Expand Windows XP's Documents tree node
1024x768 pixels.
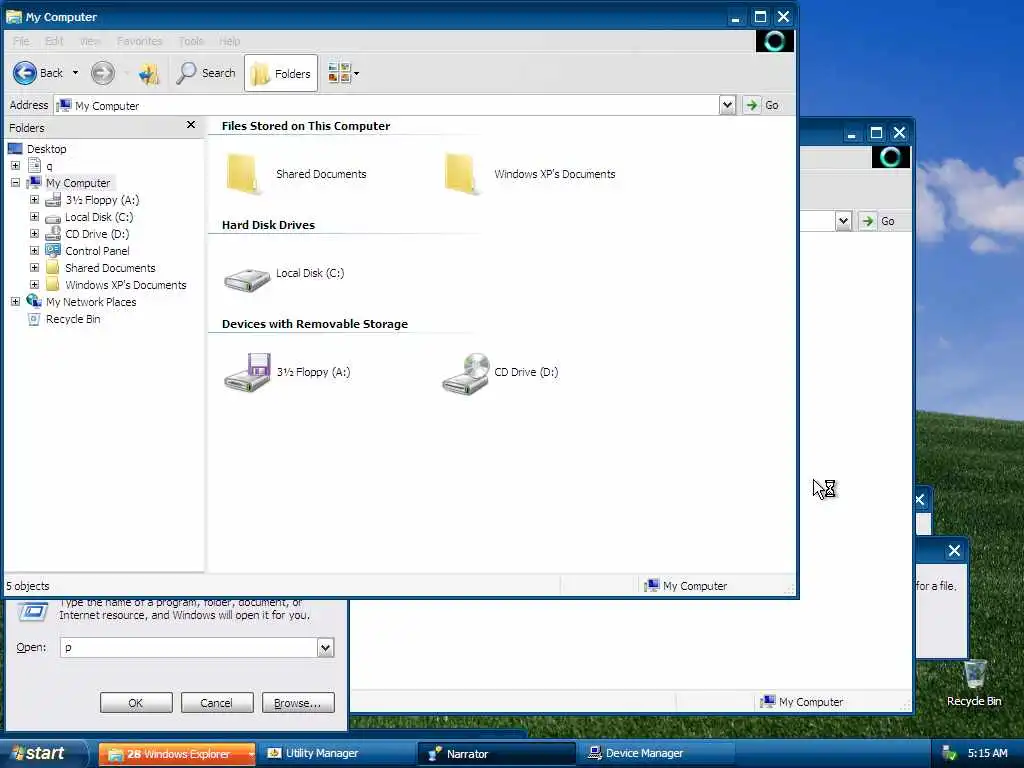35,285
